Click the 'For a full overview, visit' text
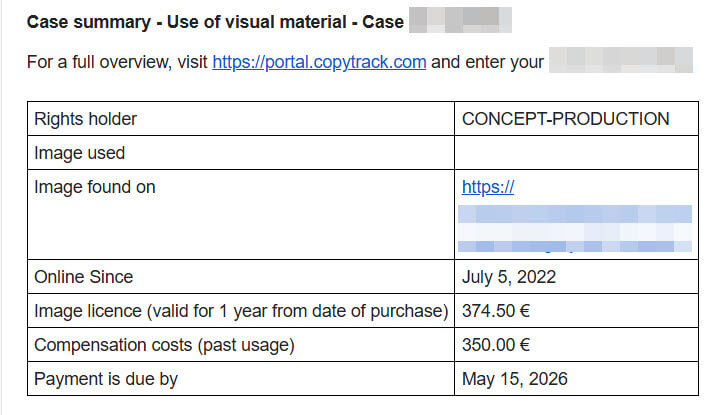The height and width of the screenshot is (415, 724). coord(117,62)
